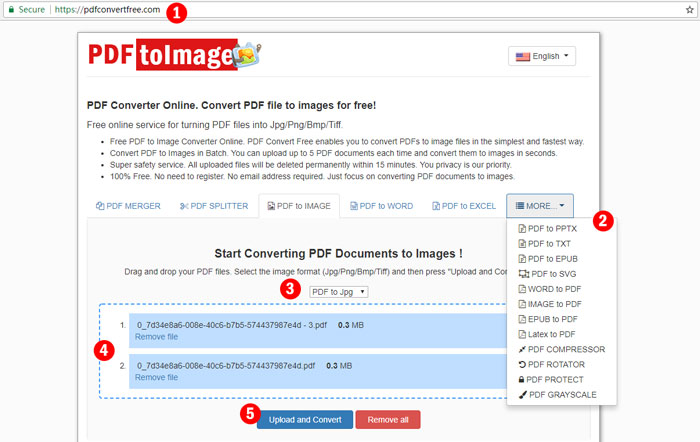This screenshot has width=700, height=442.
Task: Click the Latex to PDF file icon
Action: [522, 334]
